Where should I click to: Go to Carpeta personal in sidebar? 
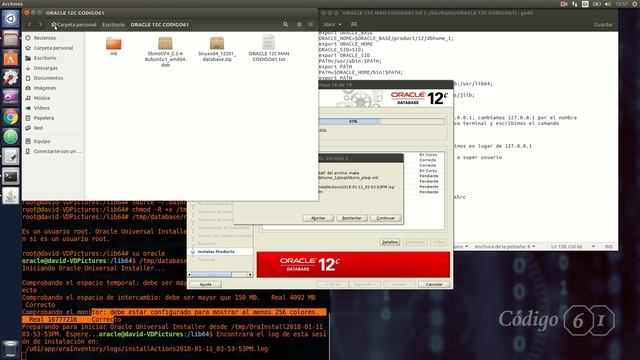click(53, 48)
